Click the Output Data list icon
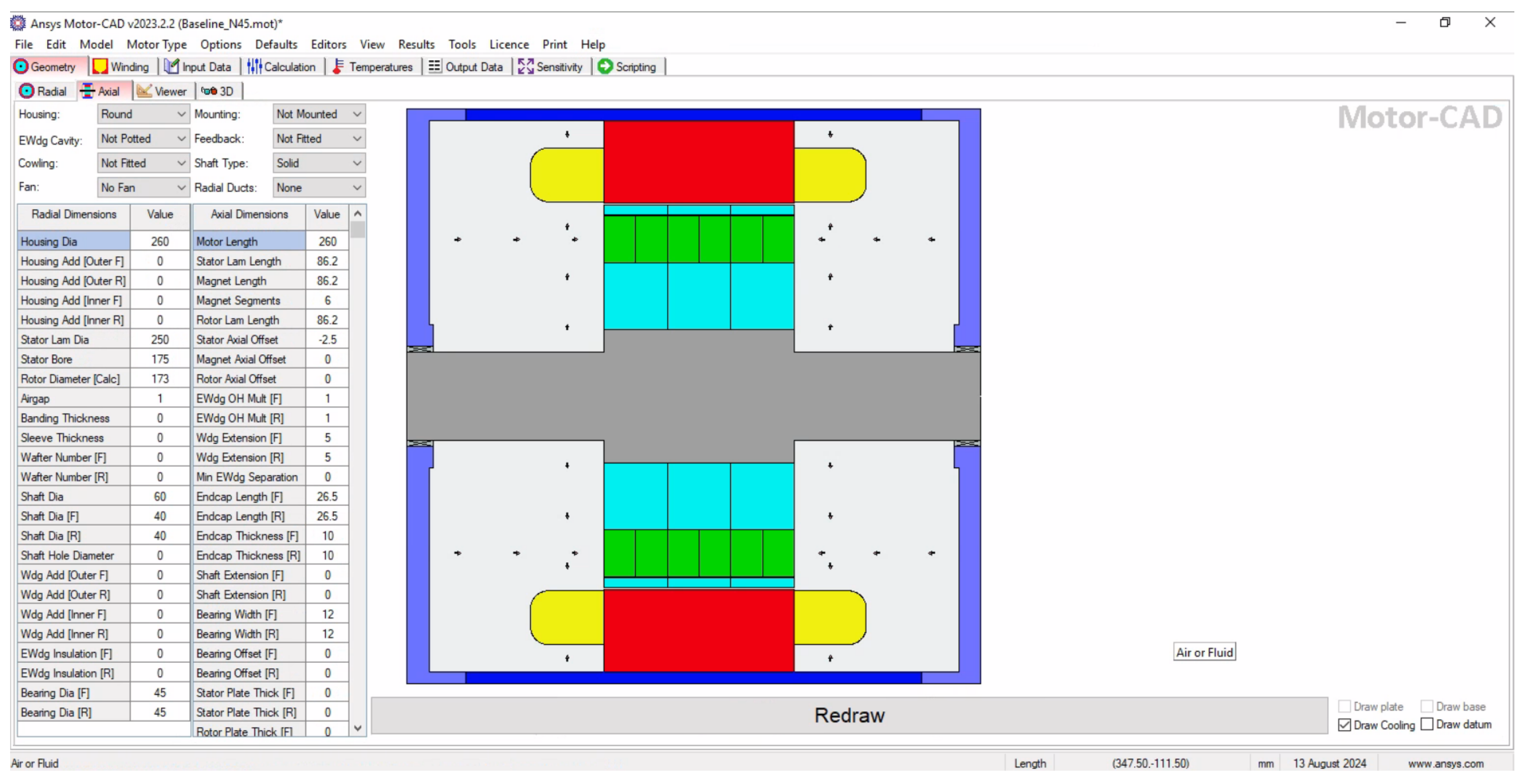This screenshot has width=1524, height=784. pos(434,66)
